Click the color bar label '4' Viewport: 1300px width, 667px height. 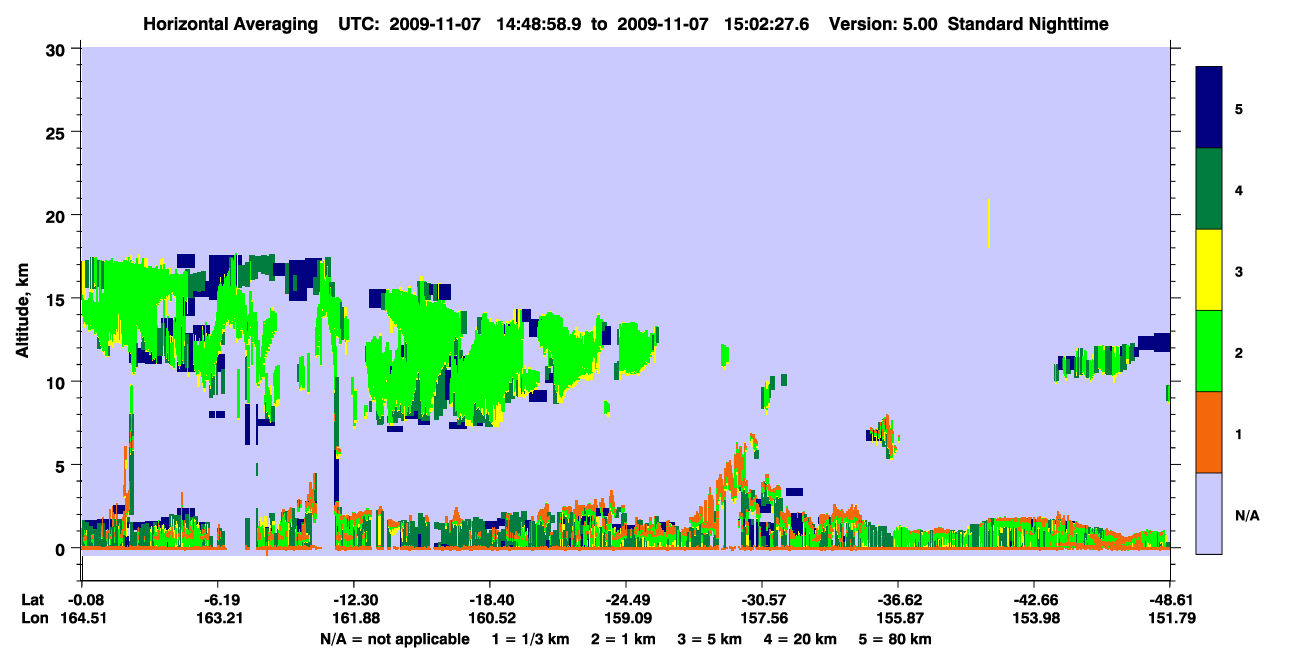tap(1239, 189)
